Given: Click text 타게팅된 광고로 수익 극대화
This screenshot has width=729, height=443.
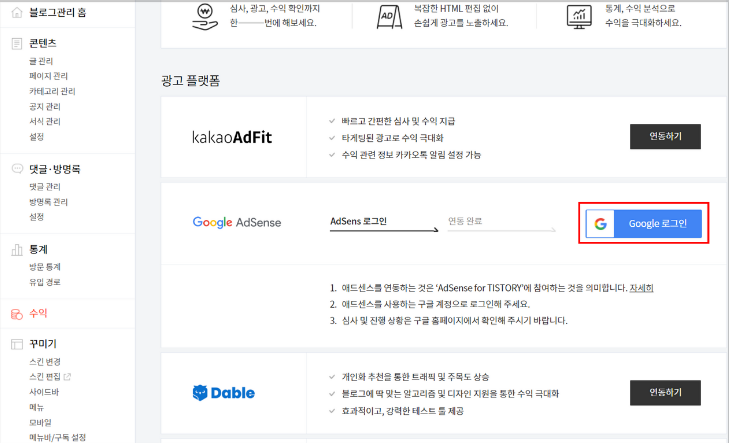Looking at the screenshot, I should [x=392, y=138].
